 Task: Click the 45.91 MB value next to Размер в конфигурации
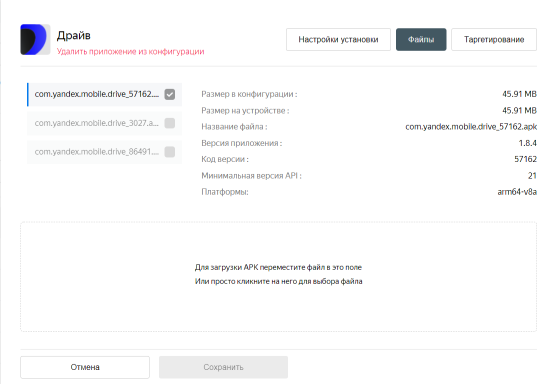(519, 94)
